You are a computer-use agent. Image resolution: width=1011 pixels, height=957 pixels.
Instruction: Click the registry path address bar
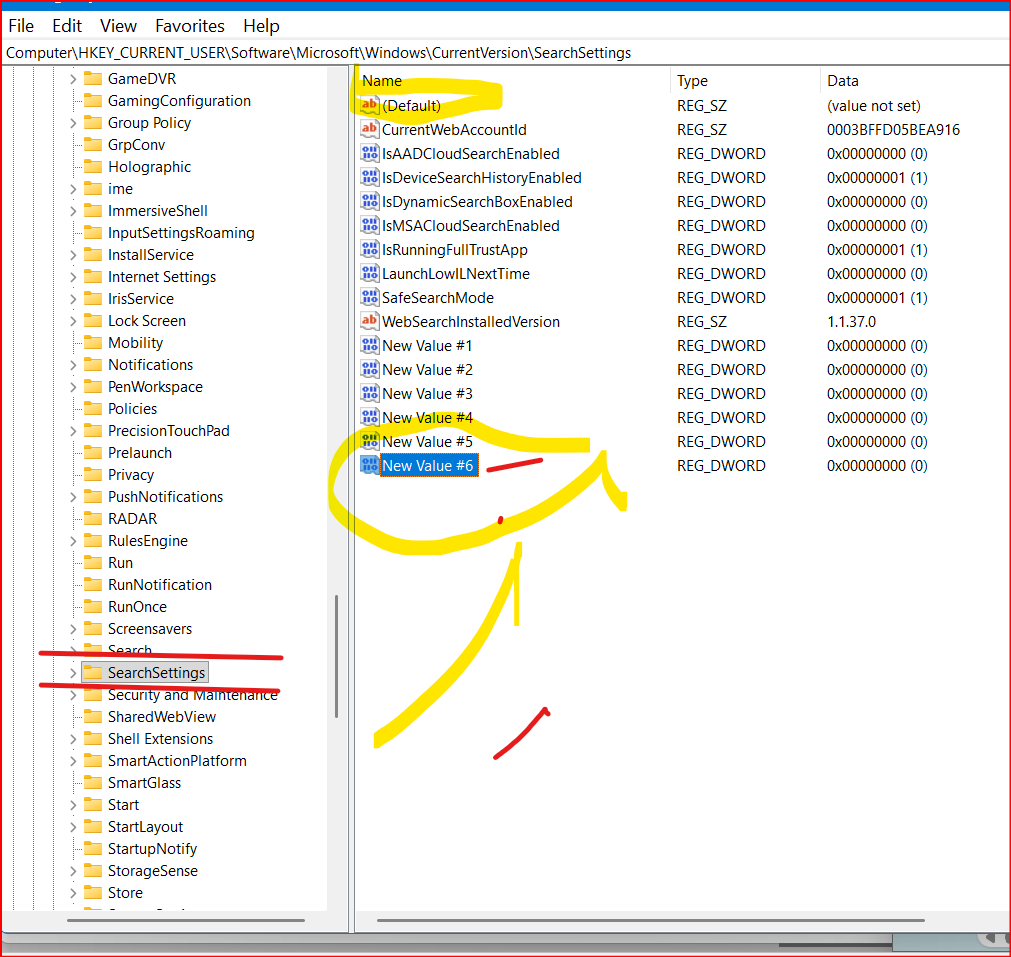506,53
